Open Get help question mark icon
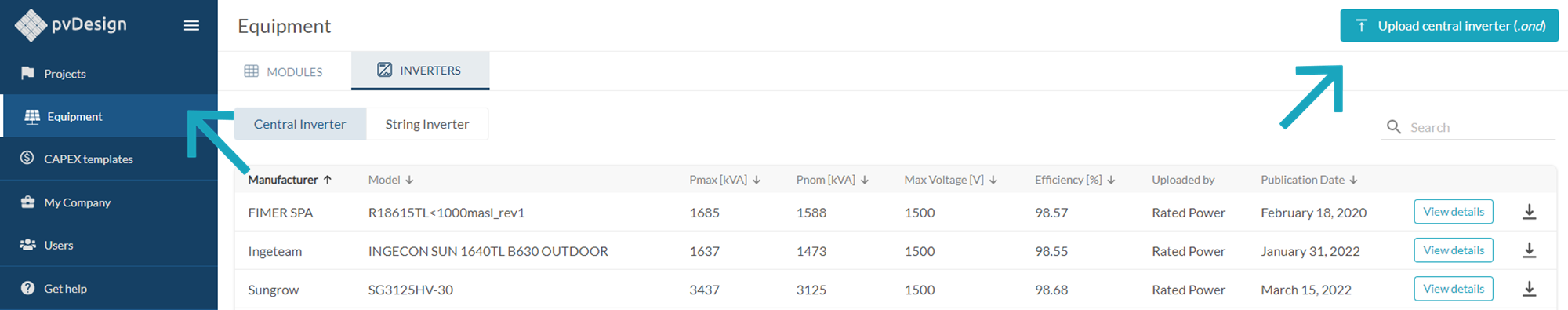 (27, 288)
